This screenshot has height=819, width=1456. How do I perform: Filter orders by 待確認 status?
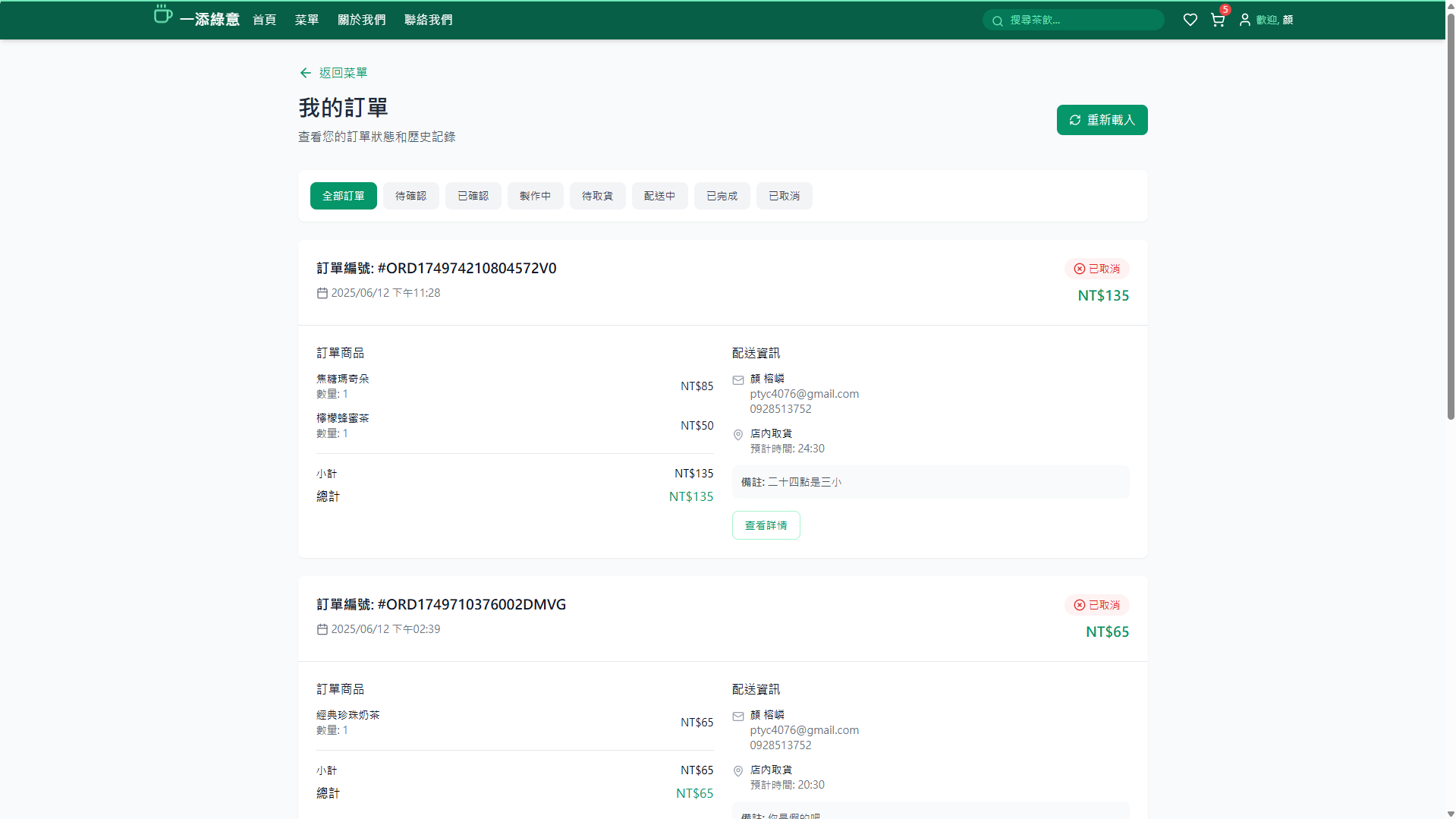click(x=410, y=196)
